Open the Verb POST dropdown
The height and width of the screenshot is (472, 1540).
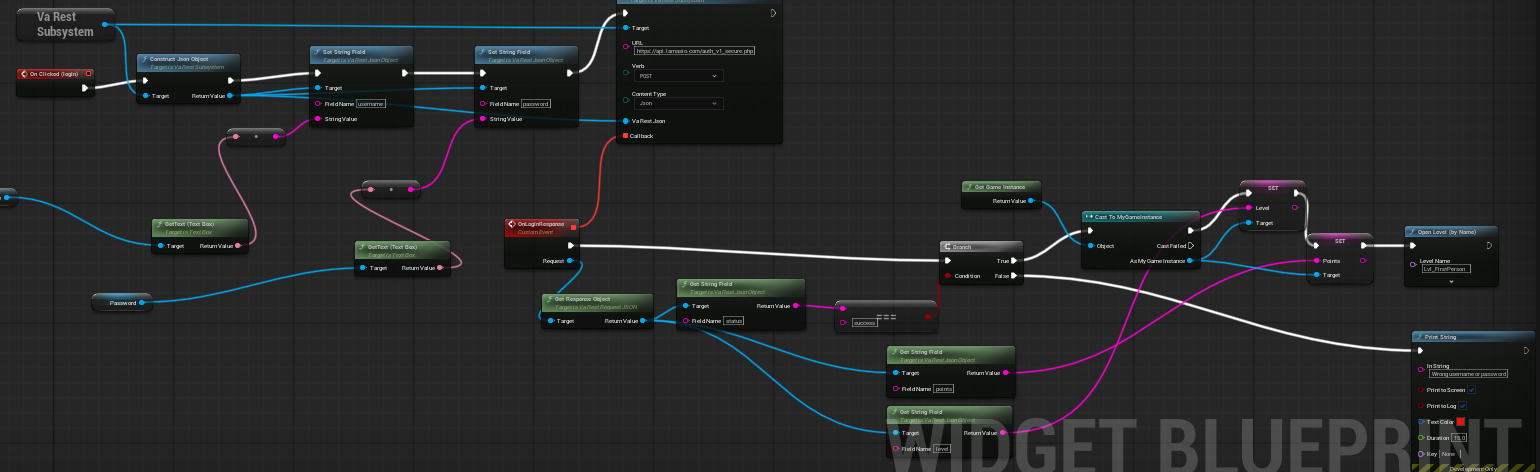[x=678, y=75]
